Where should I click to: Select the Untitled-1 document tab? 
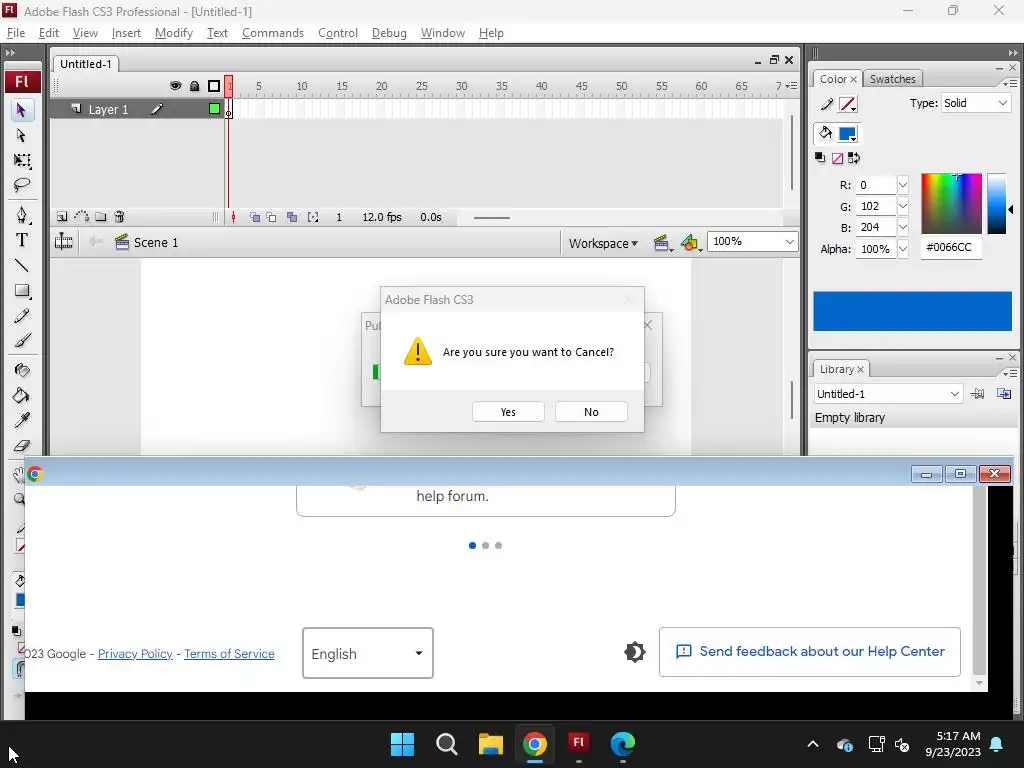[86, 64]
